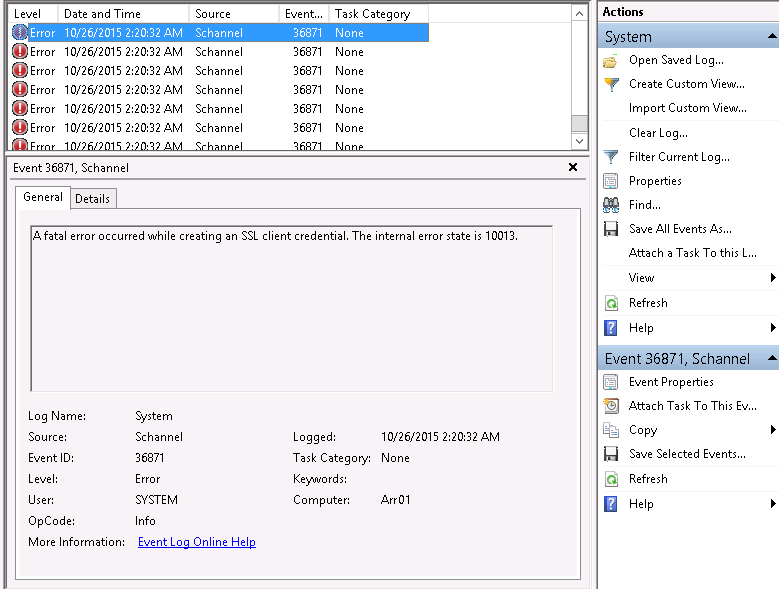This screenshot has height=589, width=779.
Task: Click the Logged value 10/26/2015 2:20:32 AM
Action: [x=440, y=437]
